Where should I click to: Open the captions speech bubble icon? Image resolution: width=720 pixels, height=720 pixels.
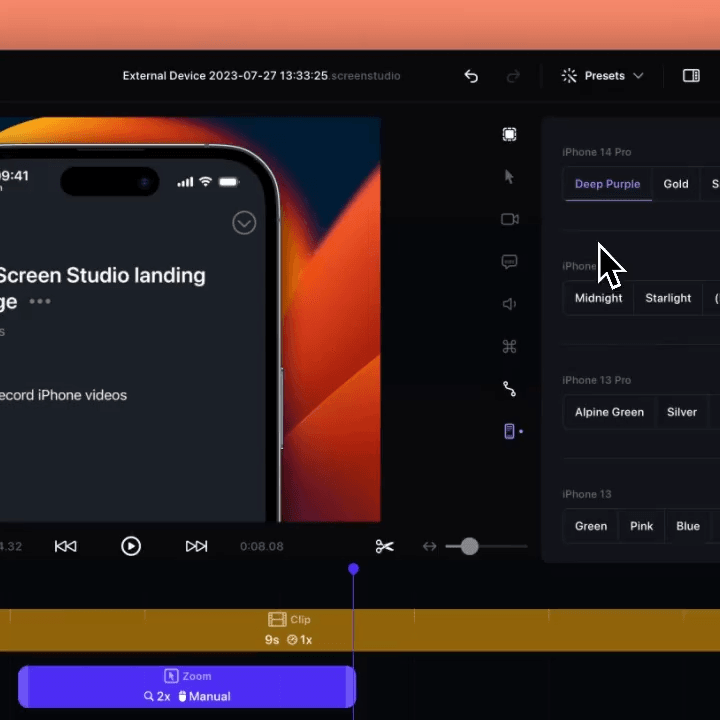(509, 262)
